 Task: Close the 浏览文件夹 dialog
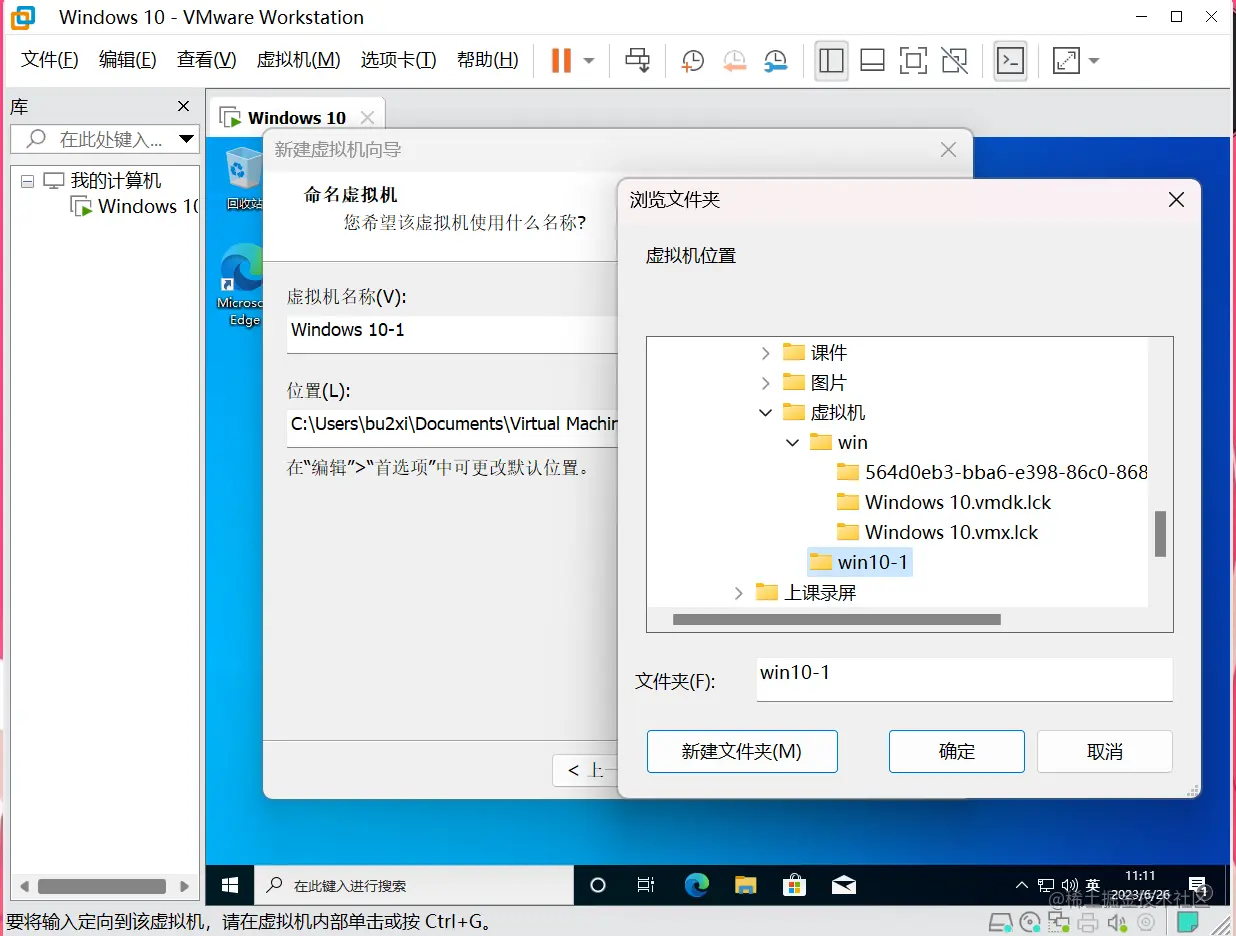(x=1176, y=200)
